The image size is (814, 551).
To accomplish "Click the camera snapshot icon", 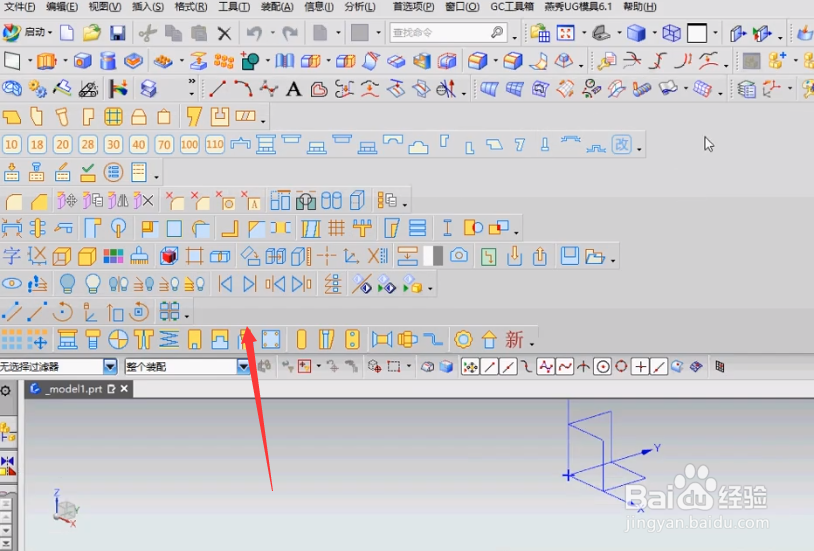I will 459,256.
